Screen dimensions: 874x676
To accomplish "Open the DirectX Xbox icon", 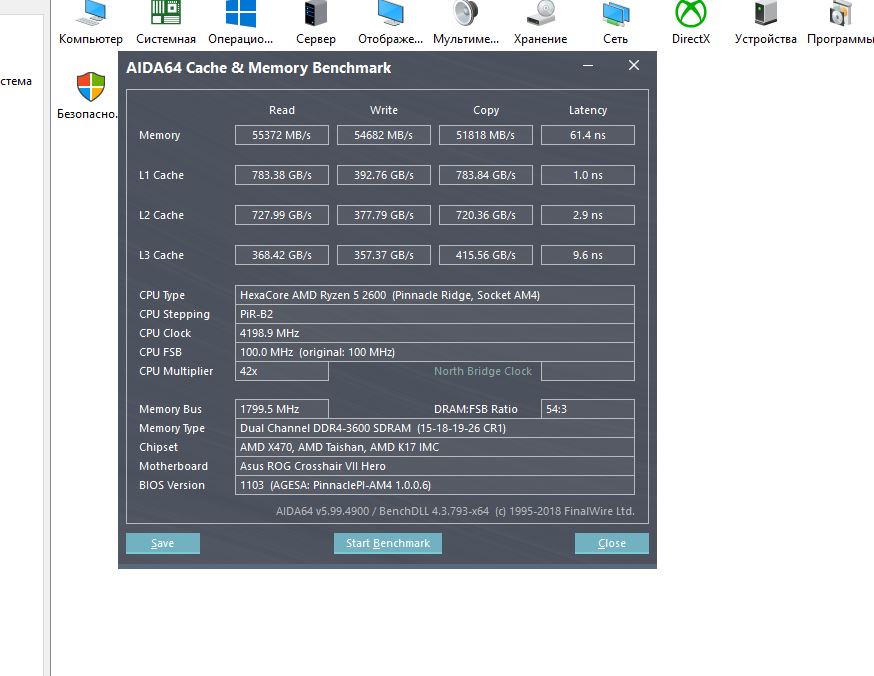I will (691, 13).
